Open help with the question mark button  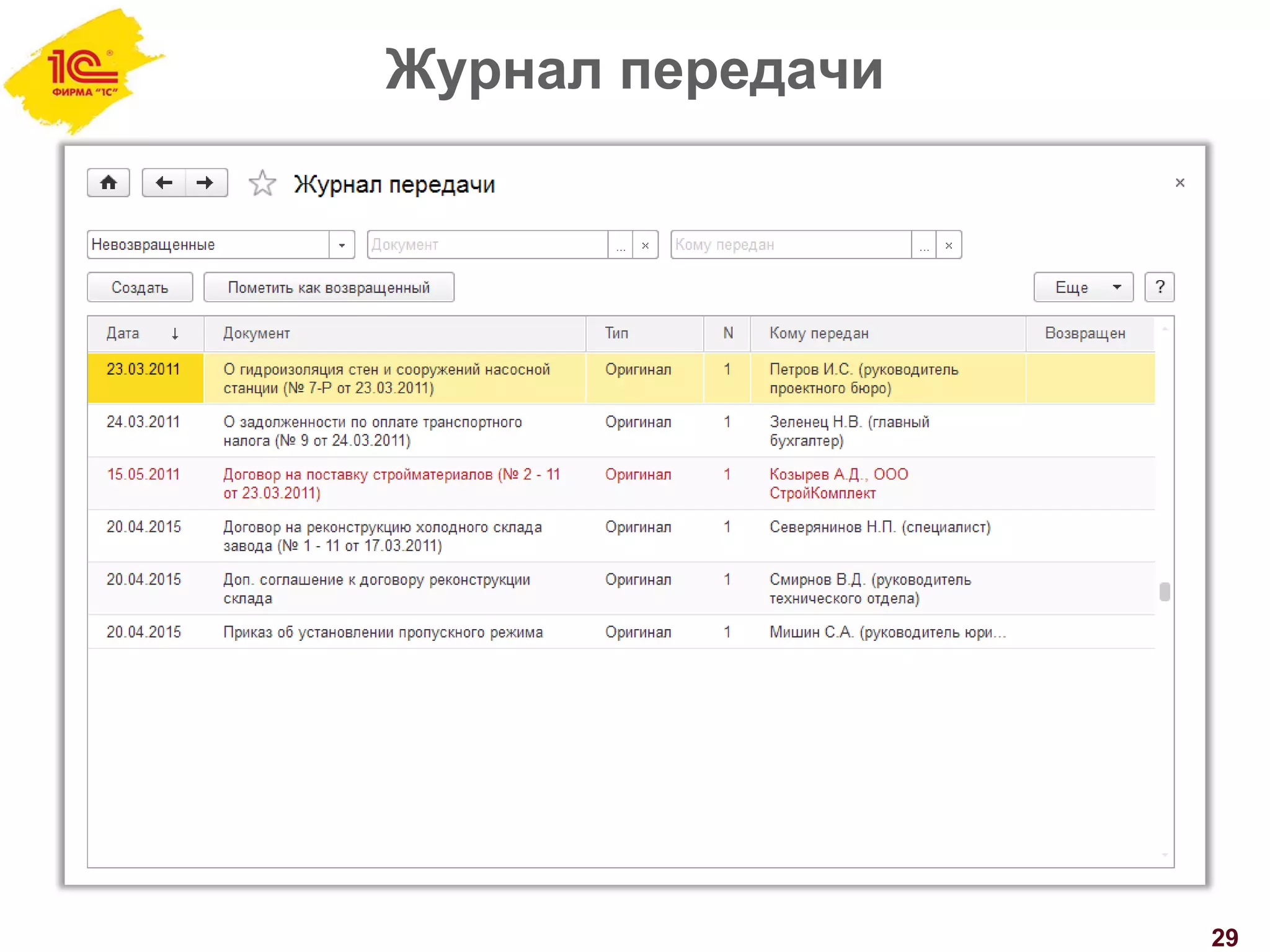[x=1160, y=287]
